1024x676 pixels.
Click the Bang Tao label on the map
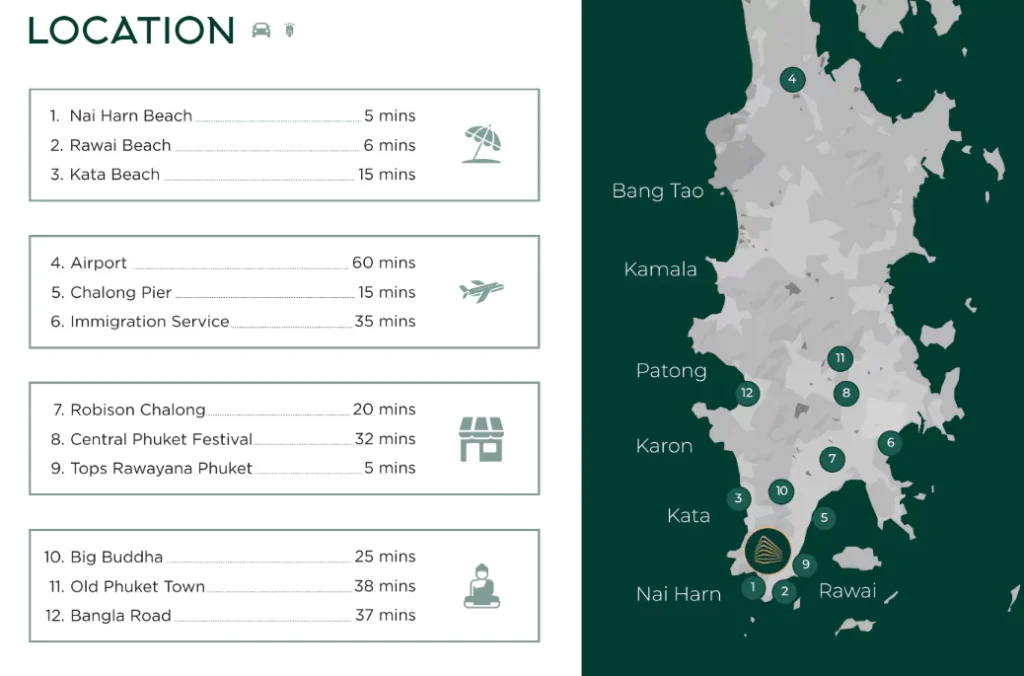click(x=657, y=191)
